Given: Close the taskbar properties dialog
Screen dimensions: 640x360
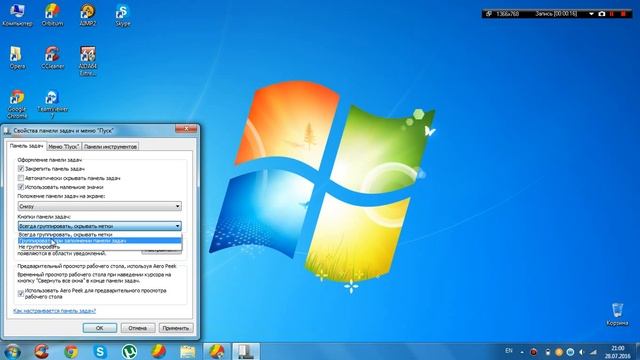Looking at the screenshot, I should pos(186,129).
